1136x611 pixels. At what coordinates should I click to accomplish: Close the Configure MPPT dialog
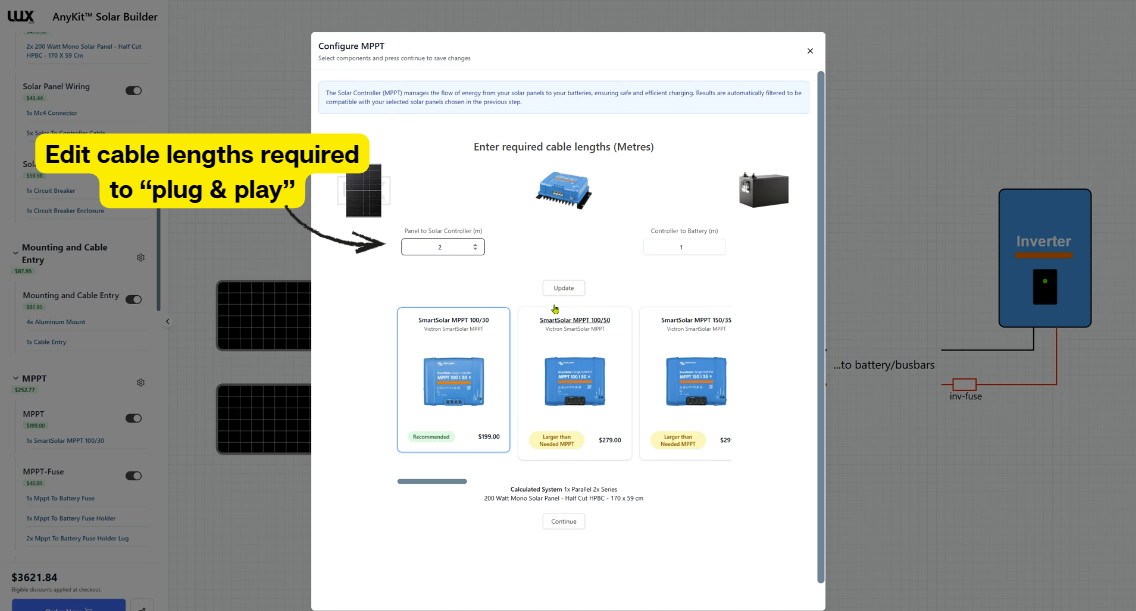coord(810,51)
